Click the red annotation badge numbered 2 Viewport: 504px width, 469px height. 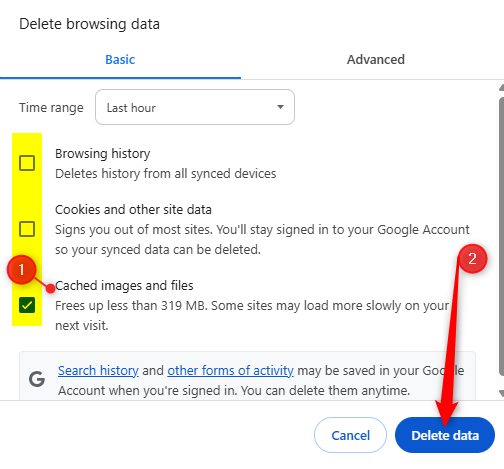pyautogui.click(x=472, y=259)
